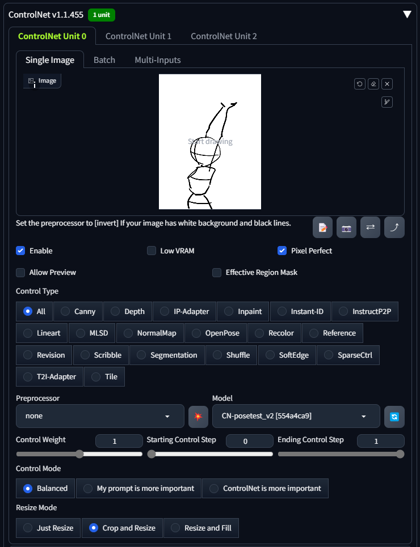Select Just Resize mode
This screenshot has height=547, width=420.
click(x=48, y=528)
